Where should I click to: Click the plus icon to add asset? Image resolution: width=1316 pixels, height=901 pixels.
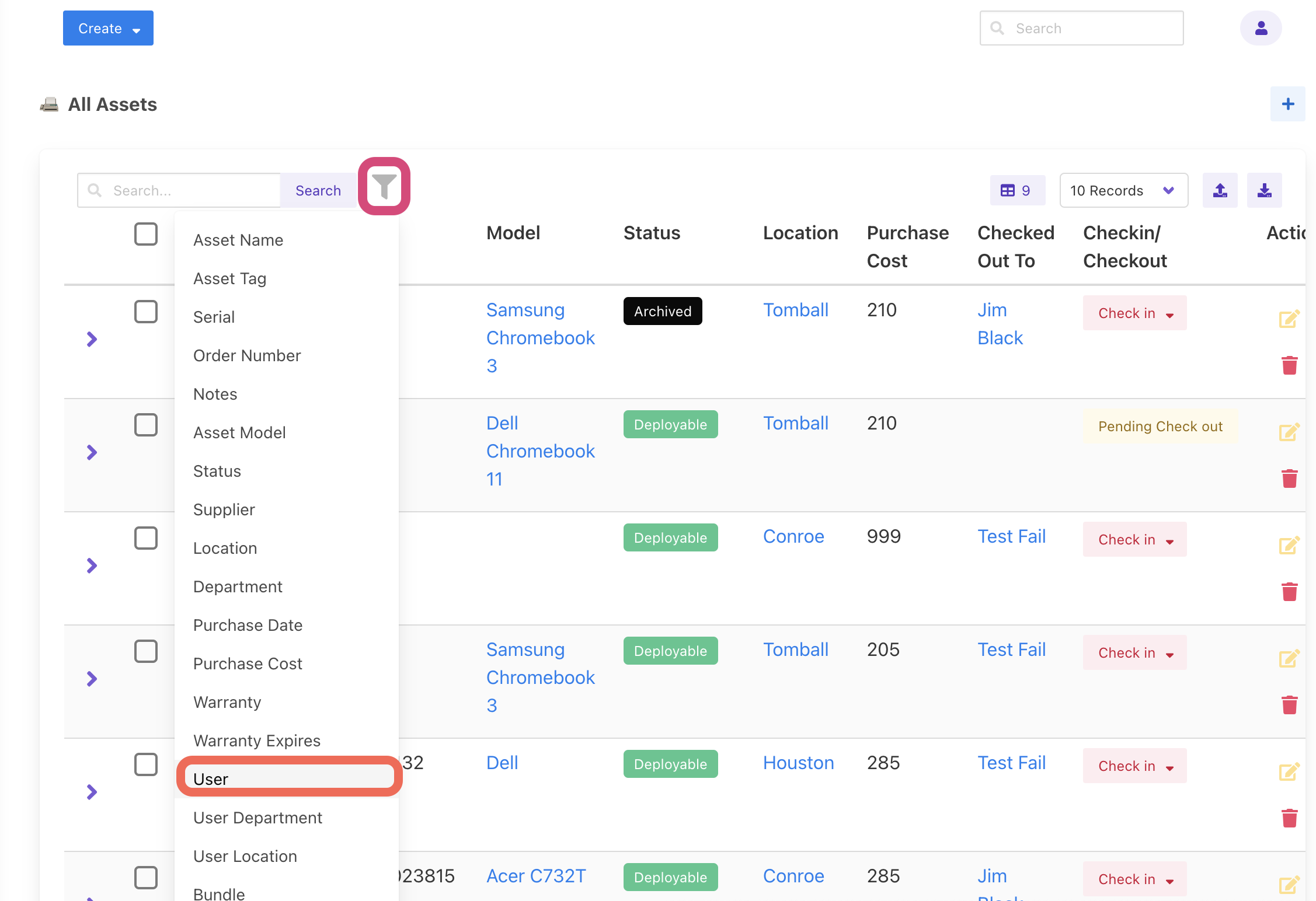pyautogui.click(x=1287, y=104)
